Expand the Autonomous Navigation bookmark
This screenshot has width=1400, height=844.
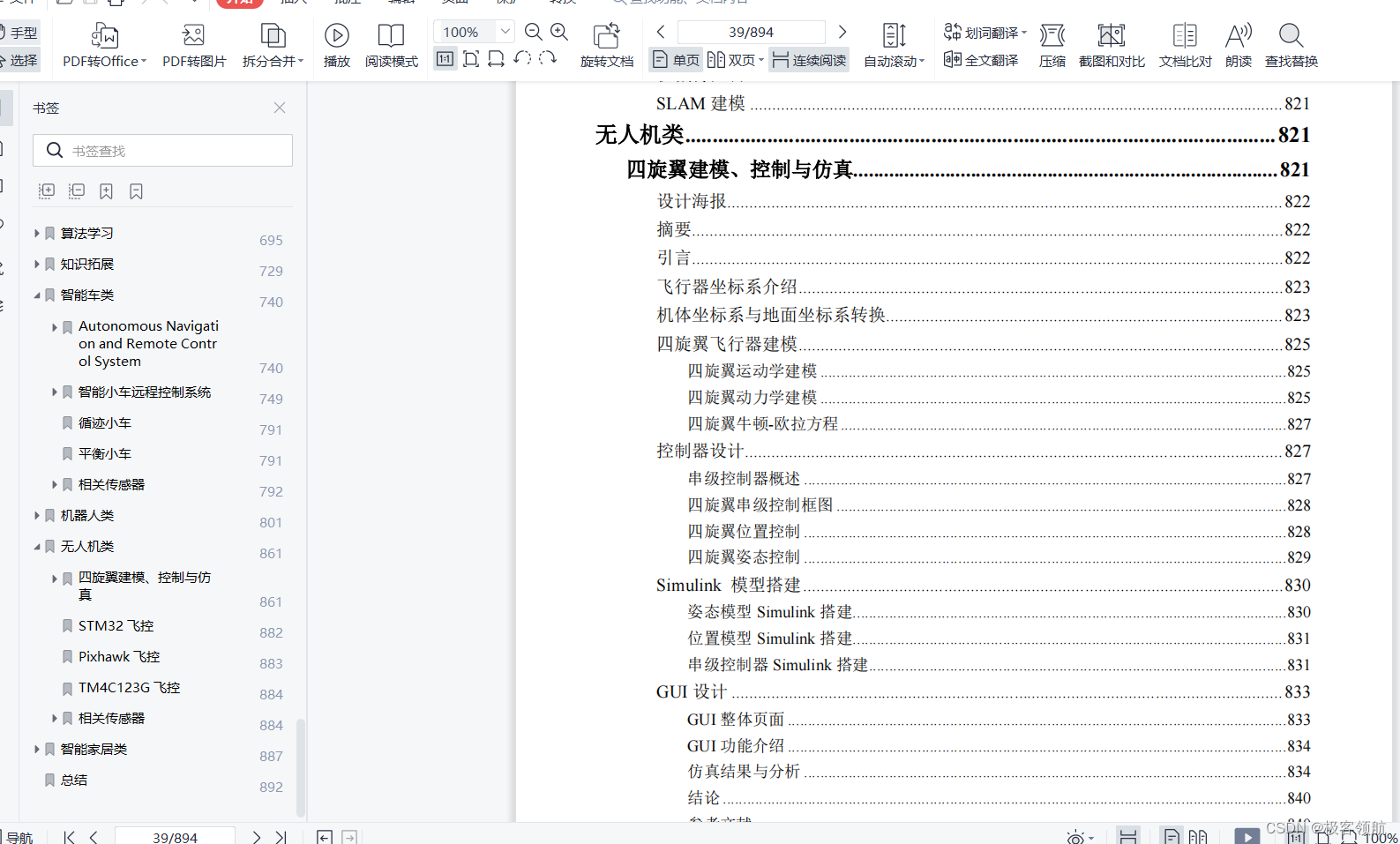pos(55,326)
